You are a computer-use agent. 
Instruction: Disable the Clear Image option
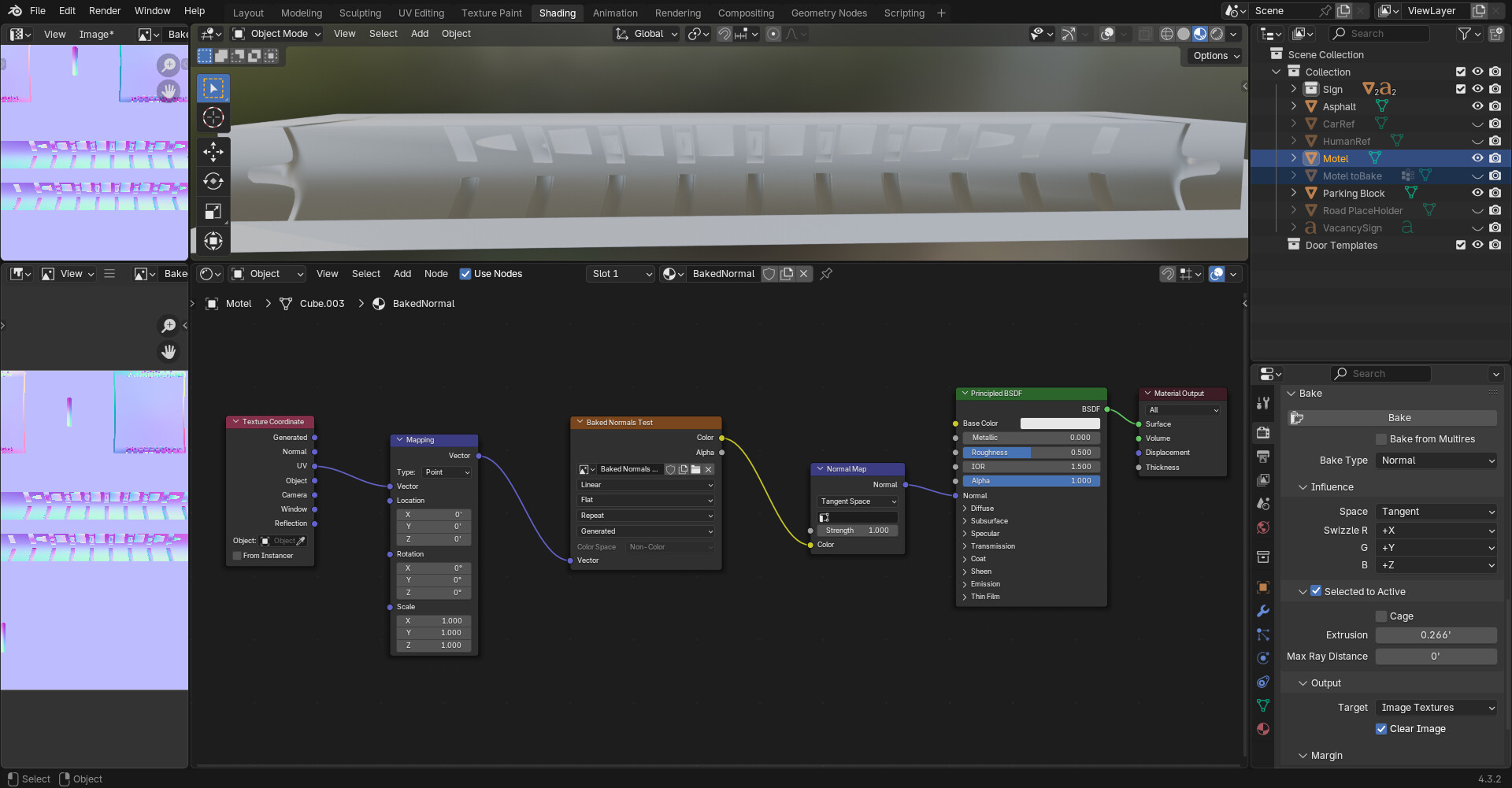click(1380, 729)
